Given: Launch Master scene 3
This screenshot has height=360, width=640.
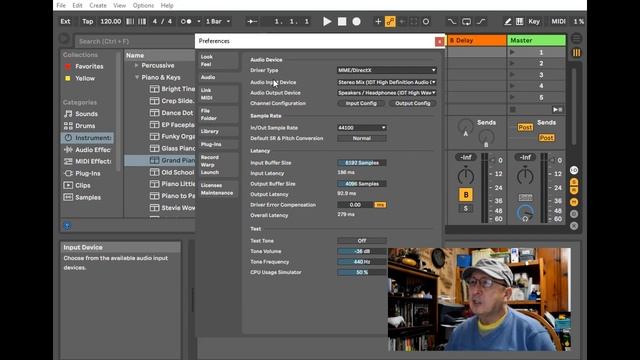Looking at the screenshot, I should (512, 75).
